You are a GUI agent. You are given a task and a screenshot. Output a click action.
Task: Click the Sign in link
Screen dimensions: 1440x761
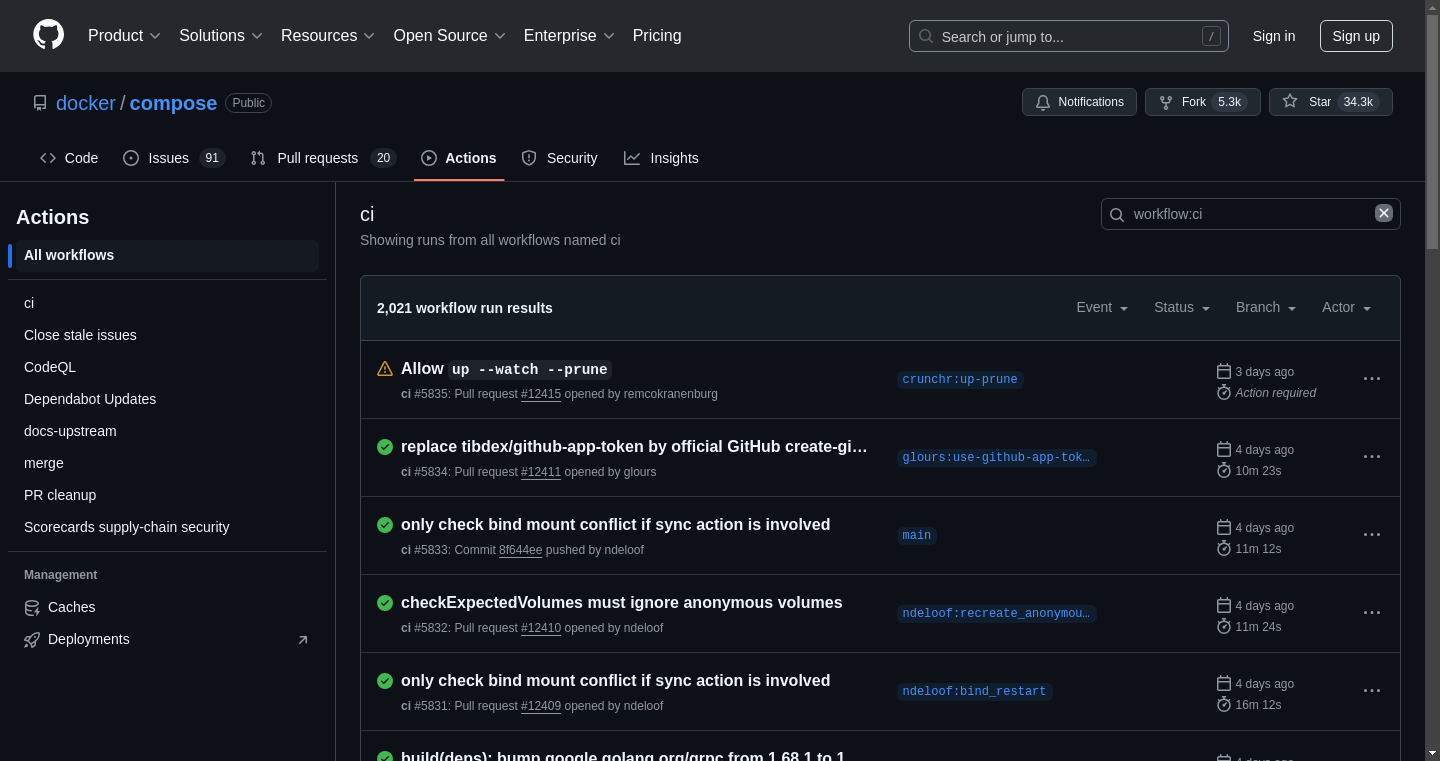pyautogui.click(x=1274, y=36)
